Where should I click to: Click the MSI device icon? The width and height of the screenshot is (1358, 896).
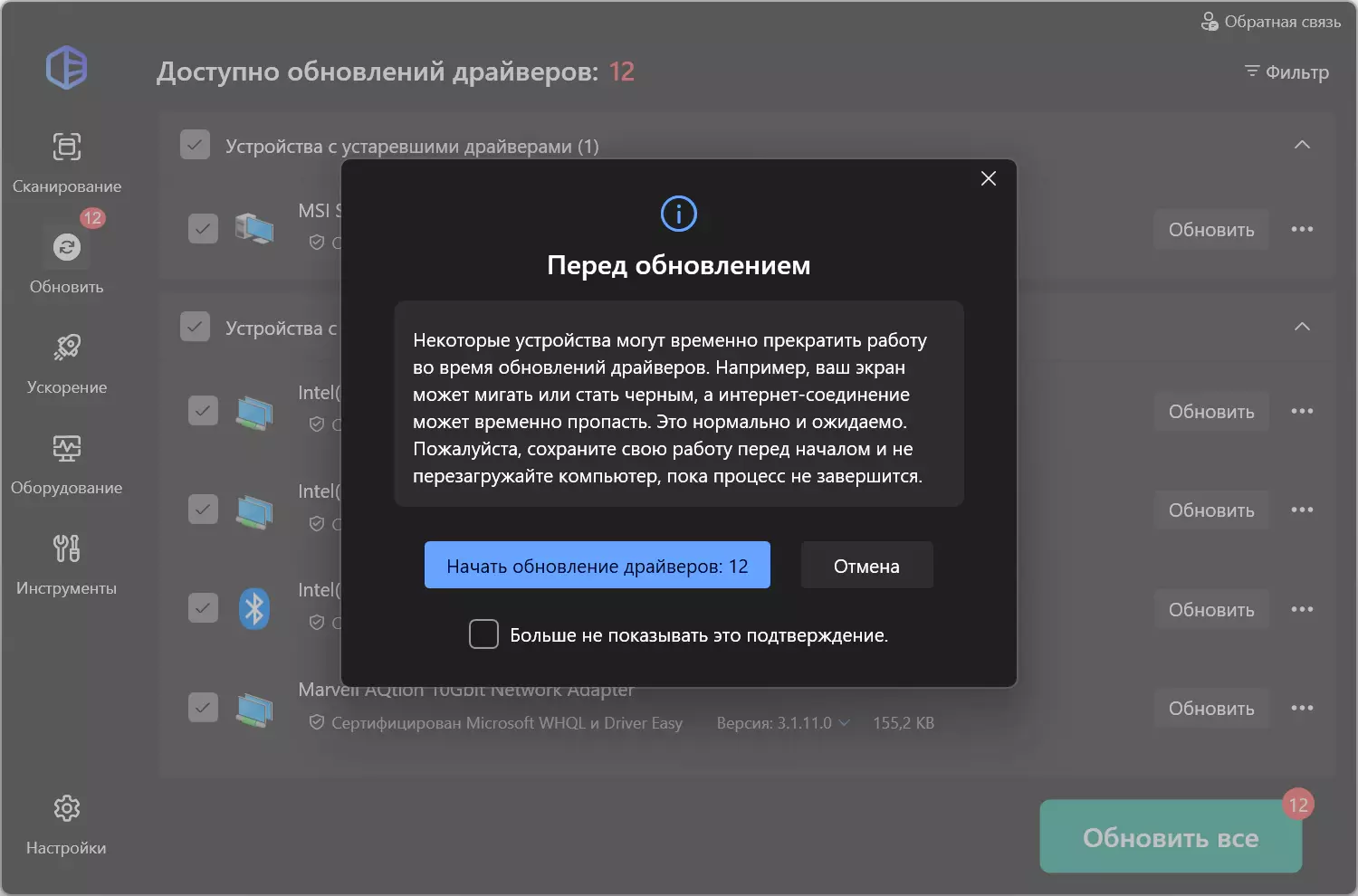[x=254, y=229]
